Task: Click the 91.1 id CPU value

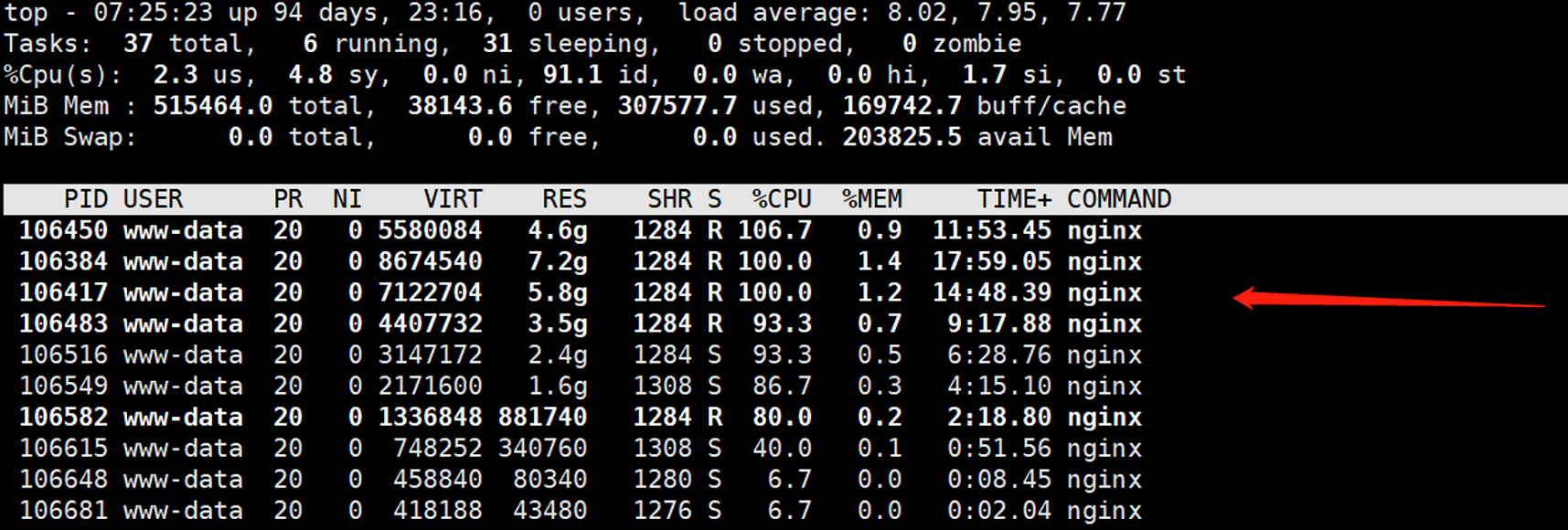Action: [572, 75]
